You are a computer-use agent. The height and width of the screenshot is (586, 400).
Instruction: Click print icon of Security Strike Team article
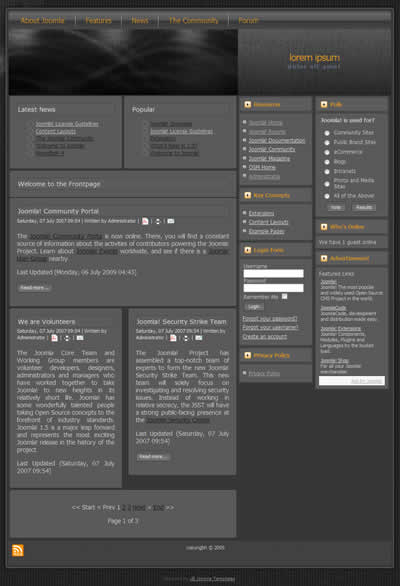(x=186, y=338)
